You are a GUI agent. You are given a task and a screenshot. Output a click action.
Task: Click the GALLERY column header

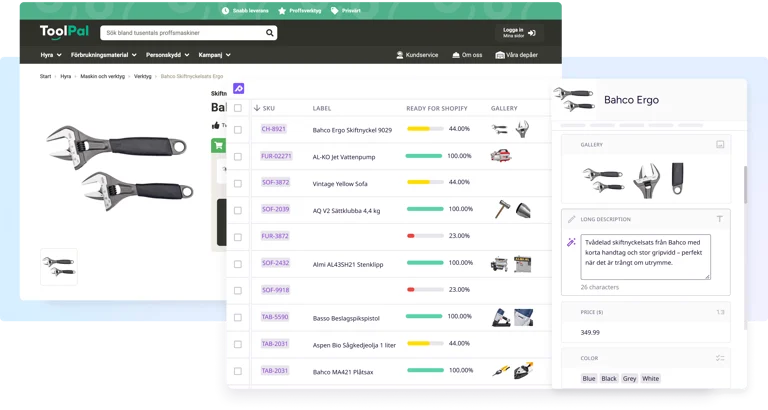pyautogui.click(x=504, y=108)
